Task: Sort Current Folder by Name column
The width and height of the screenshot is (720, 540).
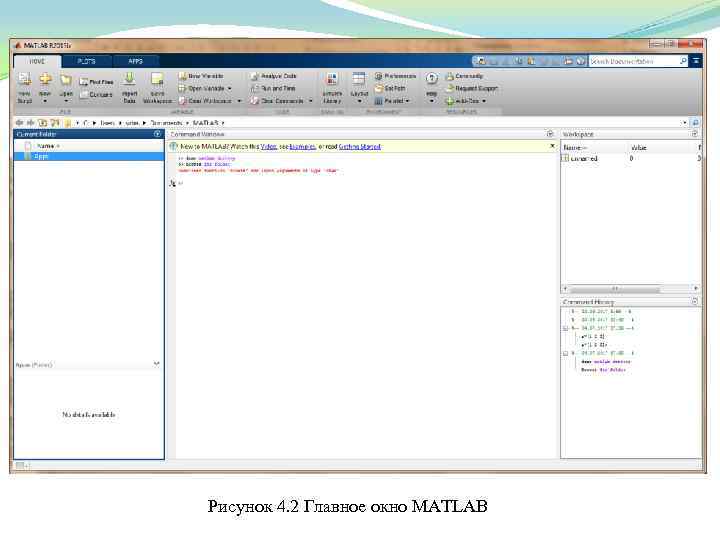Action: point(48,146)
